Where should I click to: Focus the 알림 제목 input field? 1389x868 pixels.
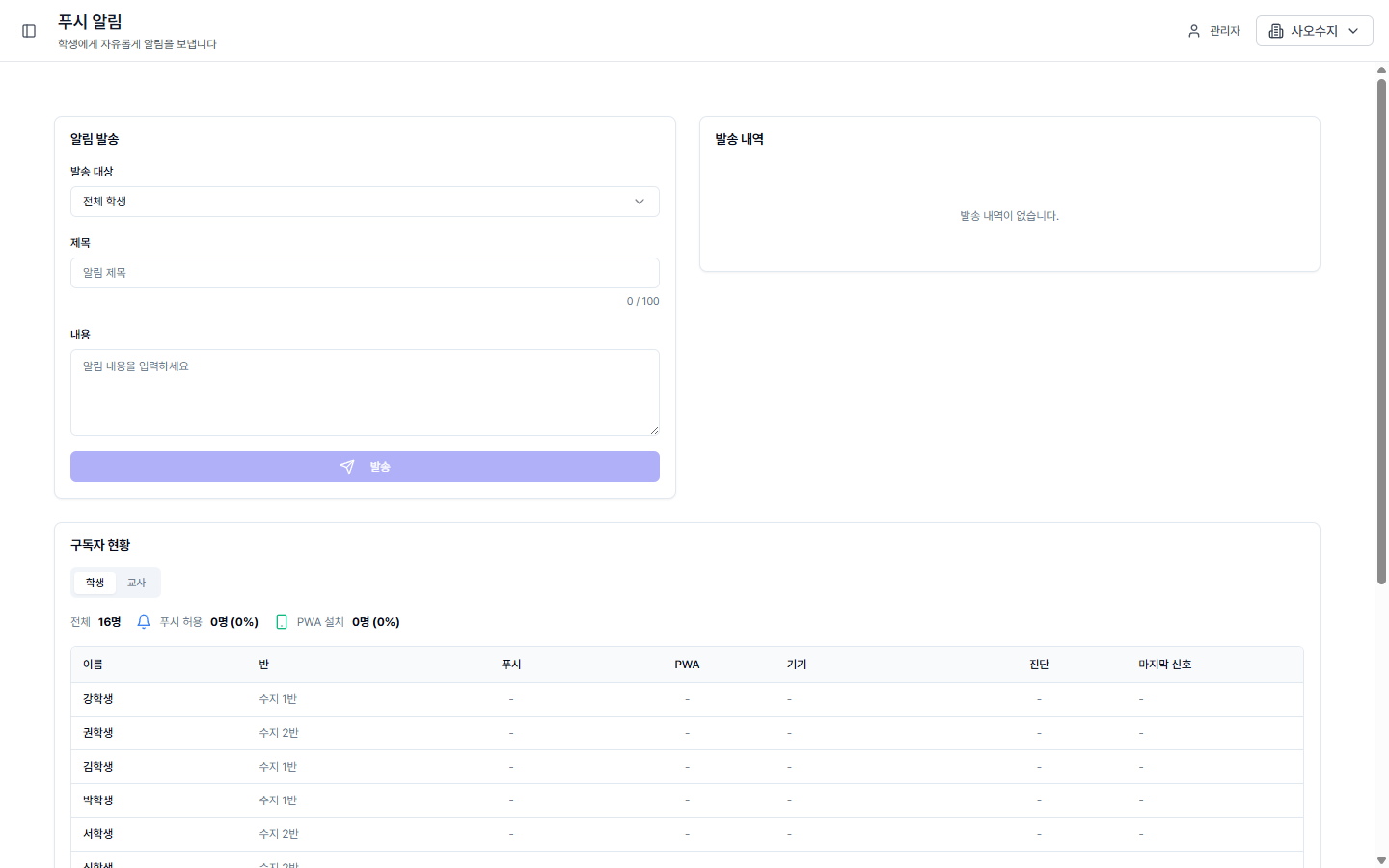pos(365,273)
